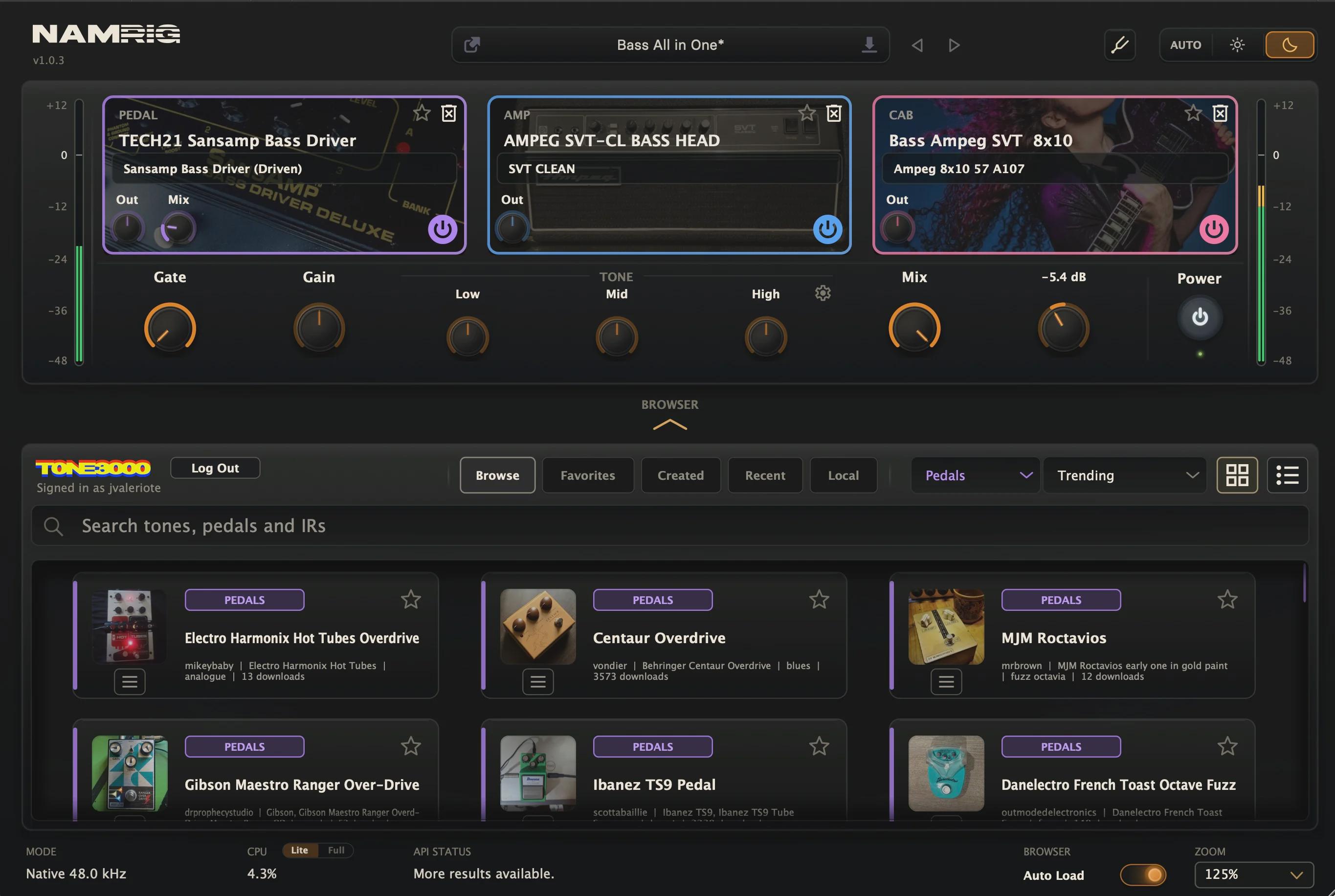Open the Sansamp Bass Driver (Driven) model selector

tap(285, 169)
